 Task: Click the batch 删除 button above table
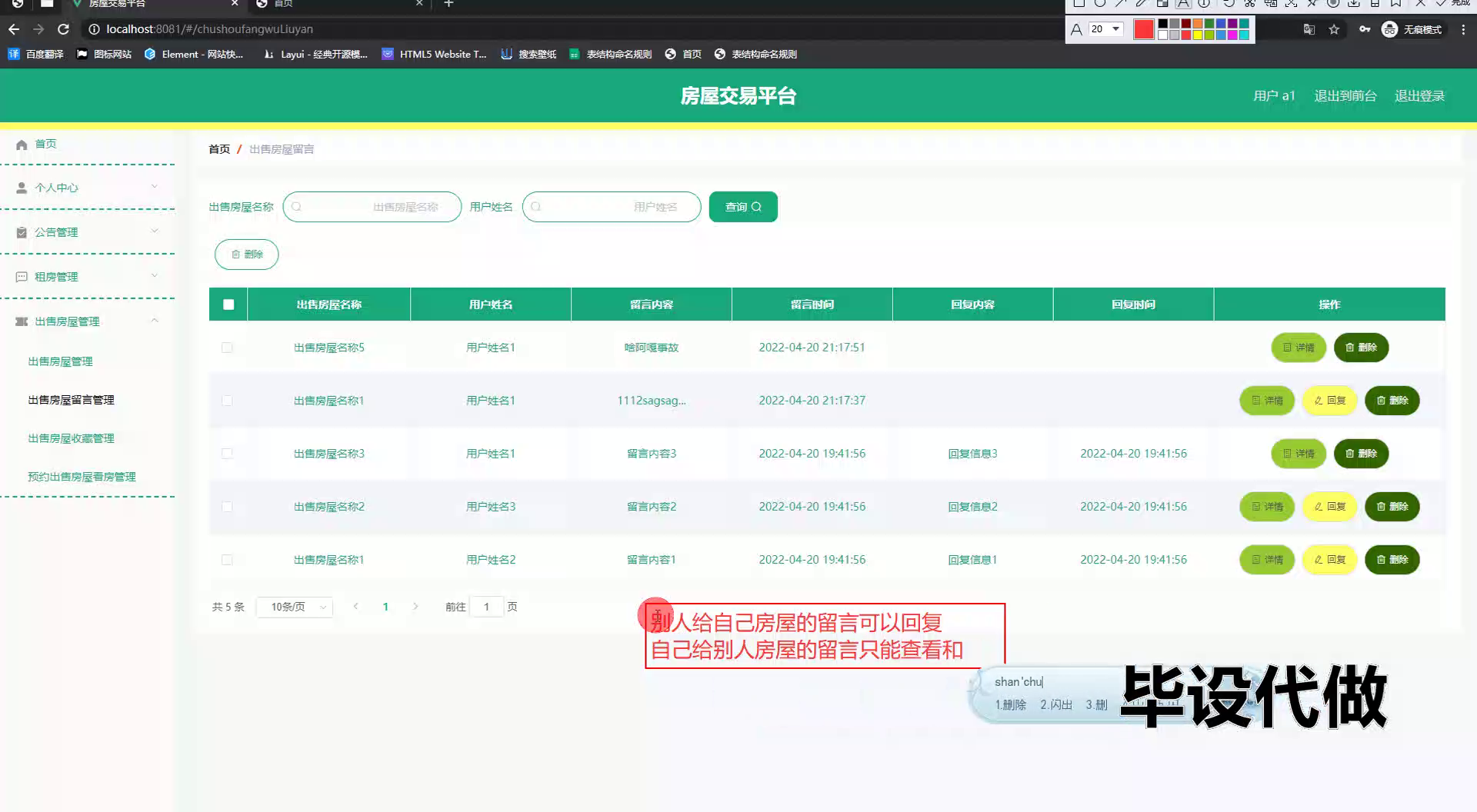(247, 255)
